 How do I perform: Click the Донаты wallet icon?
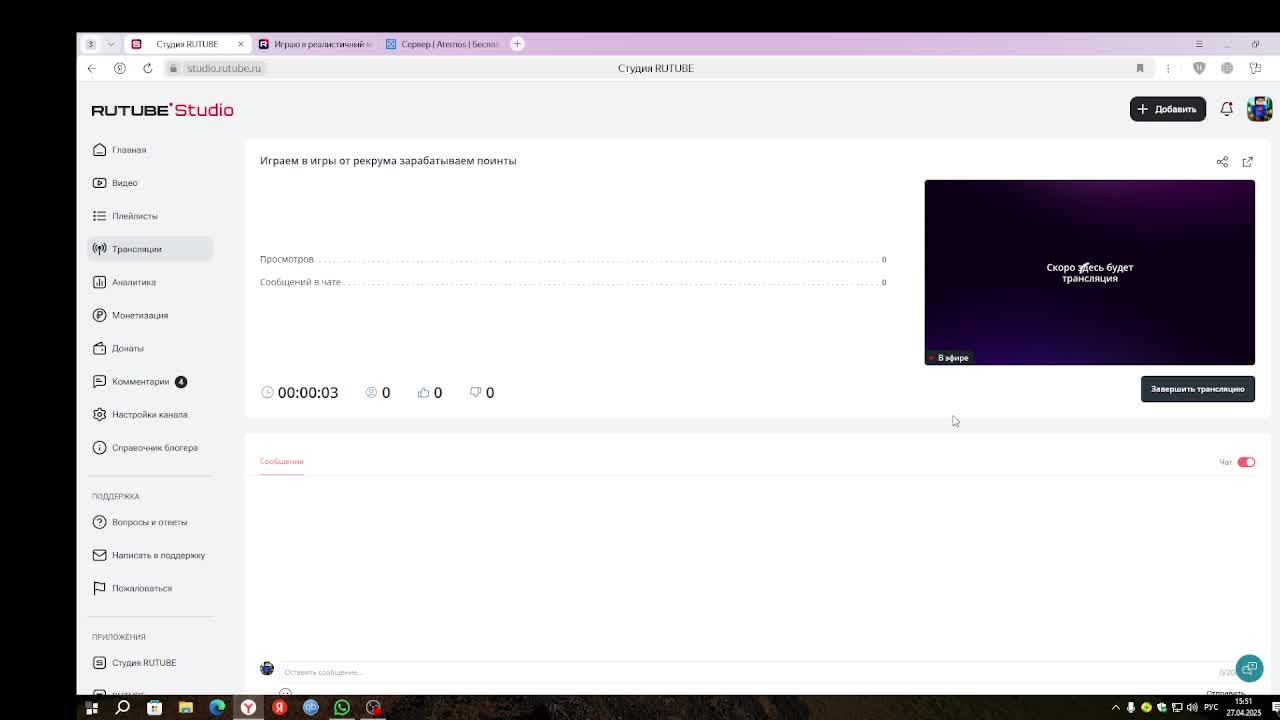(99, 348)
